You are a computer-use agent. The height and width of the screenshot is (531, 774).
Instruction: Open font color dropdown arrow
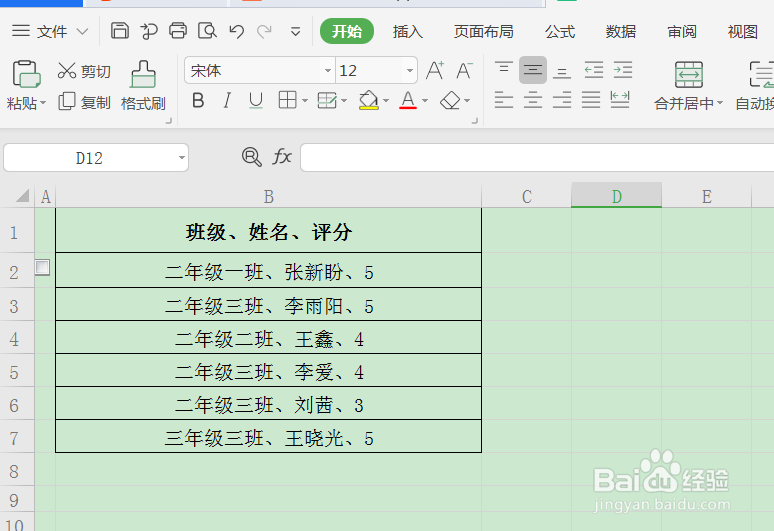(425, 101)
